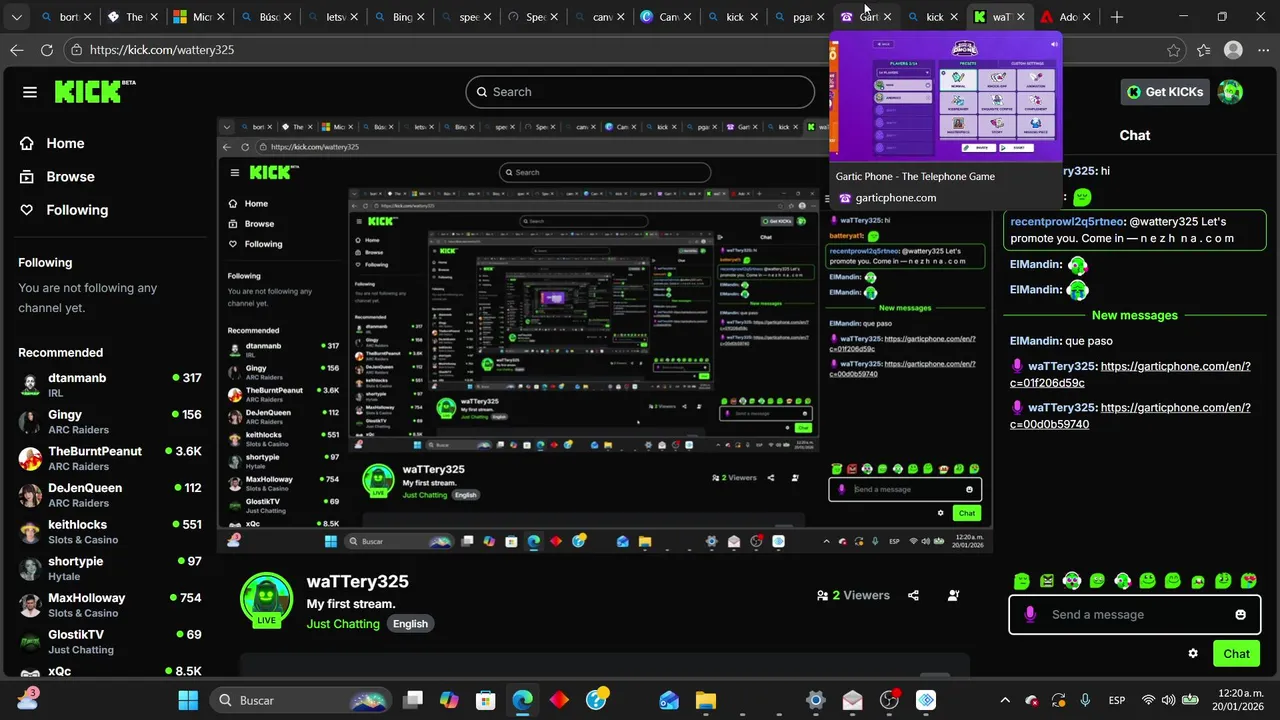The height and width of the screenshot is (720, 1280).
Task: Reload the page with refresh button
Action: click(x=47, y=50)
